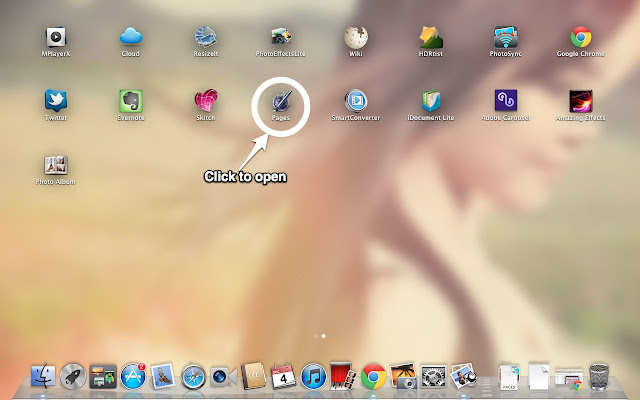Launch the Skitch app
This screenshot has height=400, width=640.
(x=206, y=101)
